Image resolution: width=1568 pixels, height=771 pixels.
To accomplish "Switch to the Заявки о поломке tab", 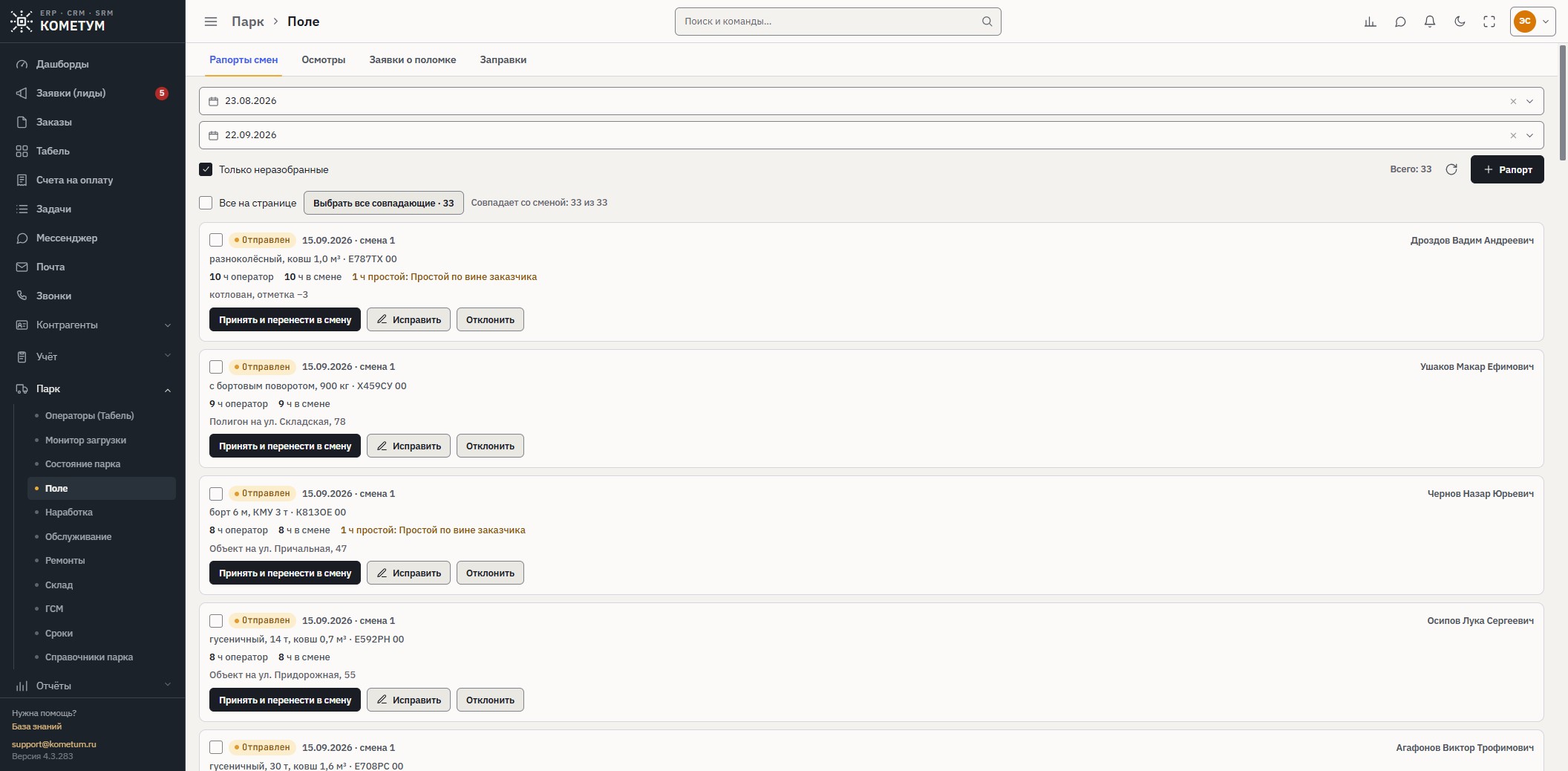I will click(413, 59).
